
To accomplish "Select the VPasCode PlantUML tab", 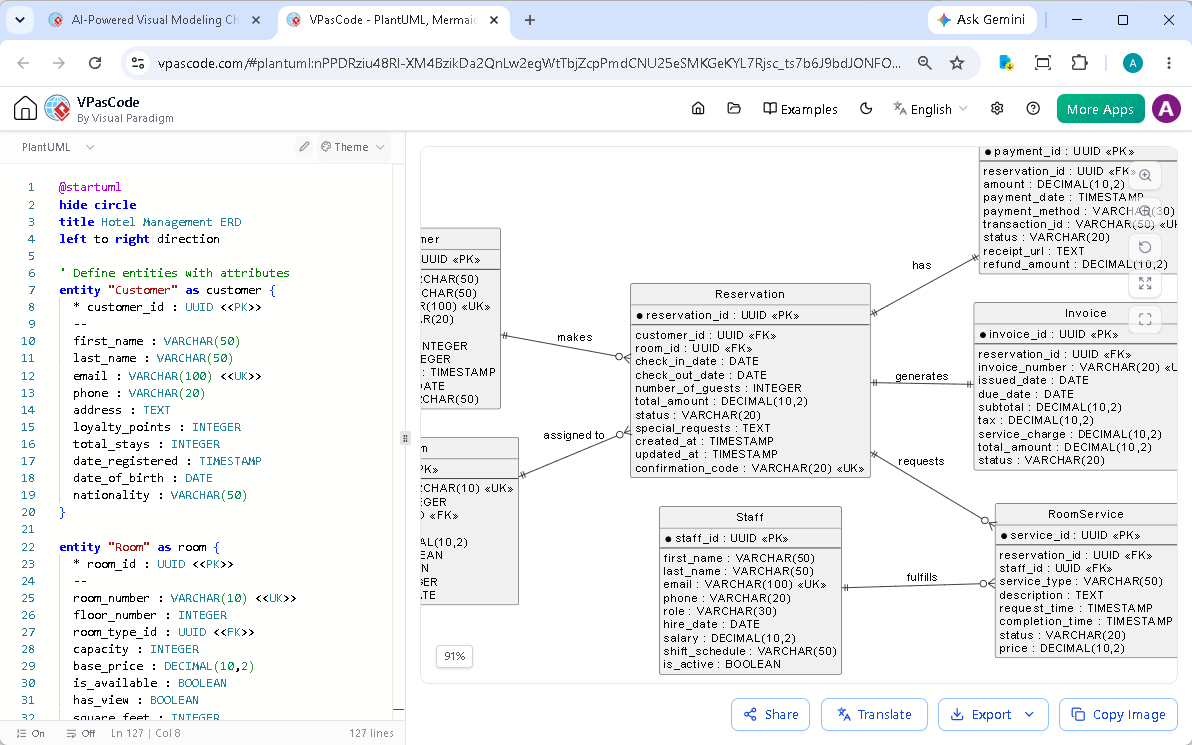I will point(392,21).
